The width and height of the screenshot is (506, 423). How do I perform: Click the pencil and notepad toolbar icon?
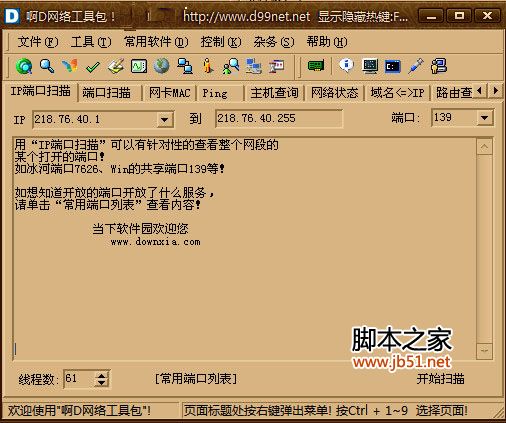116,66
